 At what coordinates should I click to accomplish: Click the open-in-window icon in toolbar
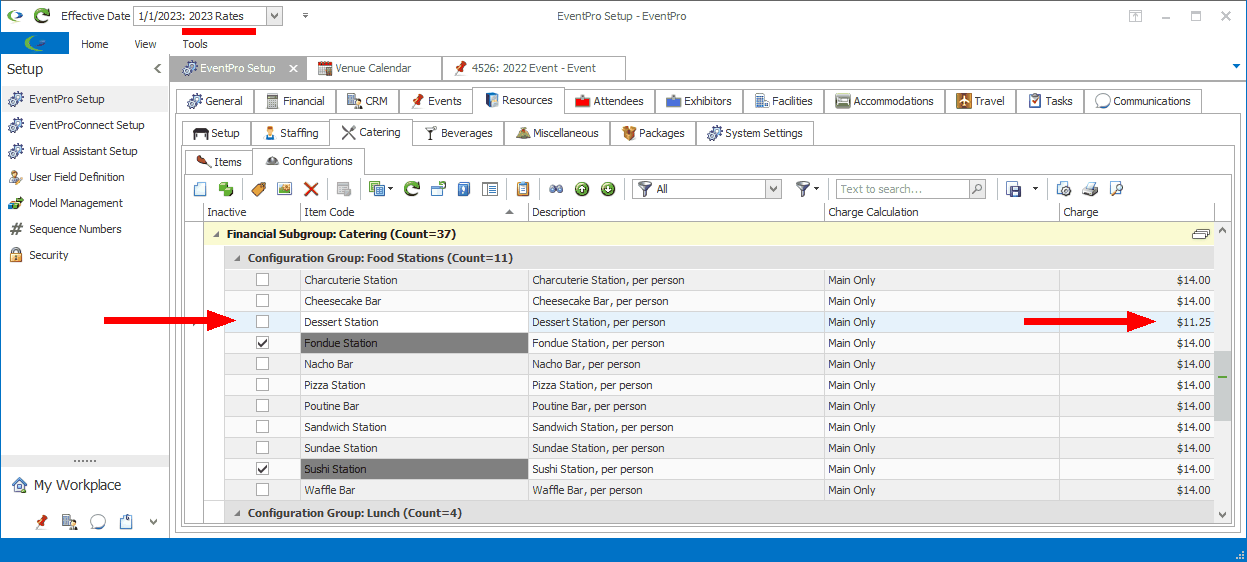tap(438, 189)
